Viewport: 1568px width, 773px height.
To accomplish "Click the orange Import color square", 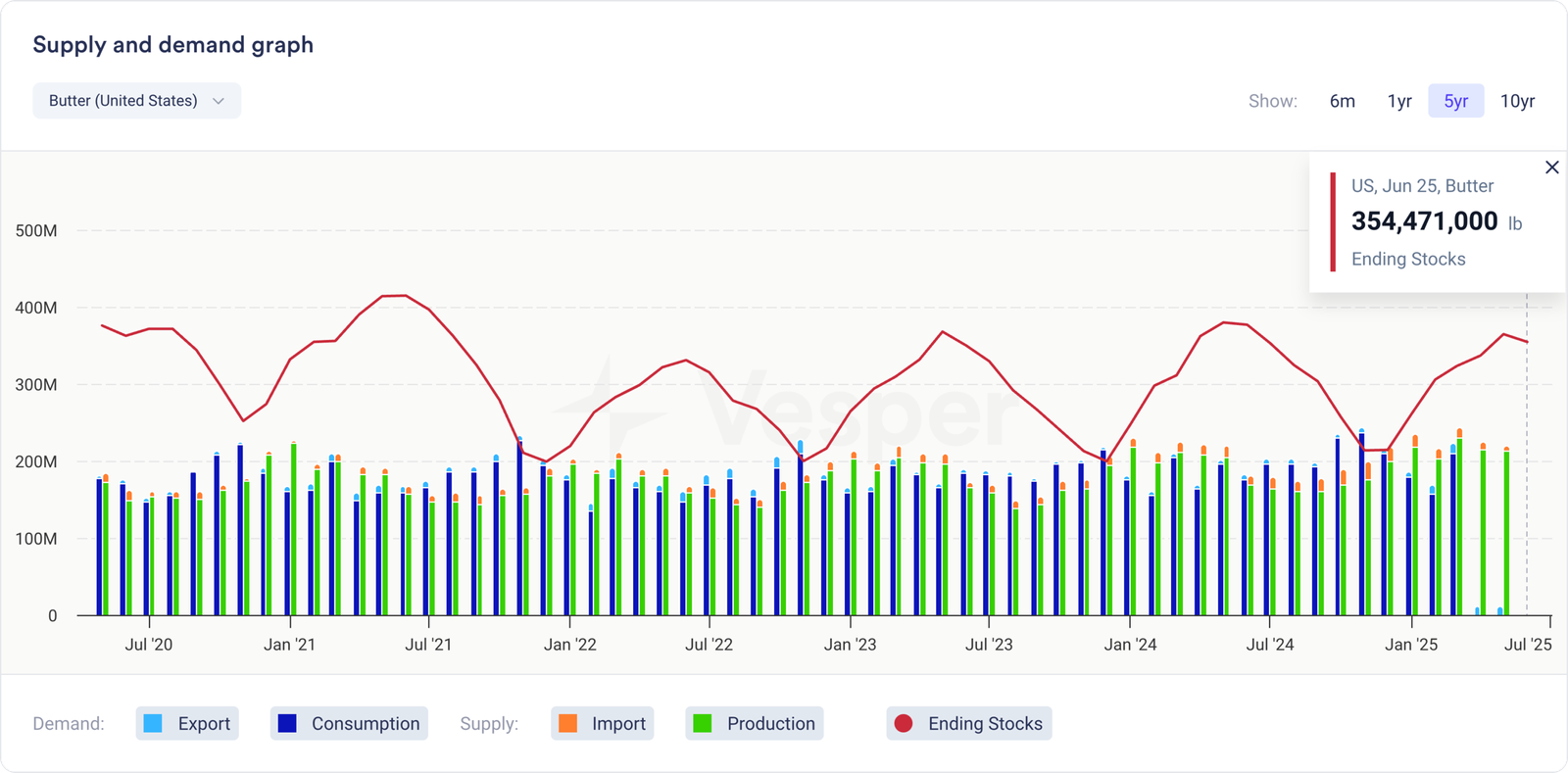I will [567, 724].
